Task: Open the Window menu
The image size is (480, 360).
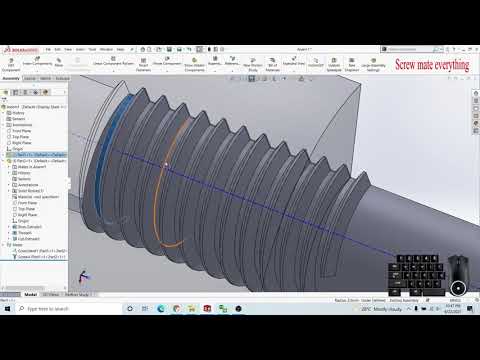Action: 106,49
